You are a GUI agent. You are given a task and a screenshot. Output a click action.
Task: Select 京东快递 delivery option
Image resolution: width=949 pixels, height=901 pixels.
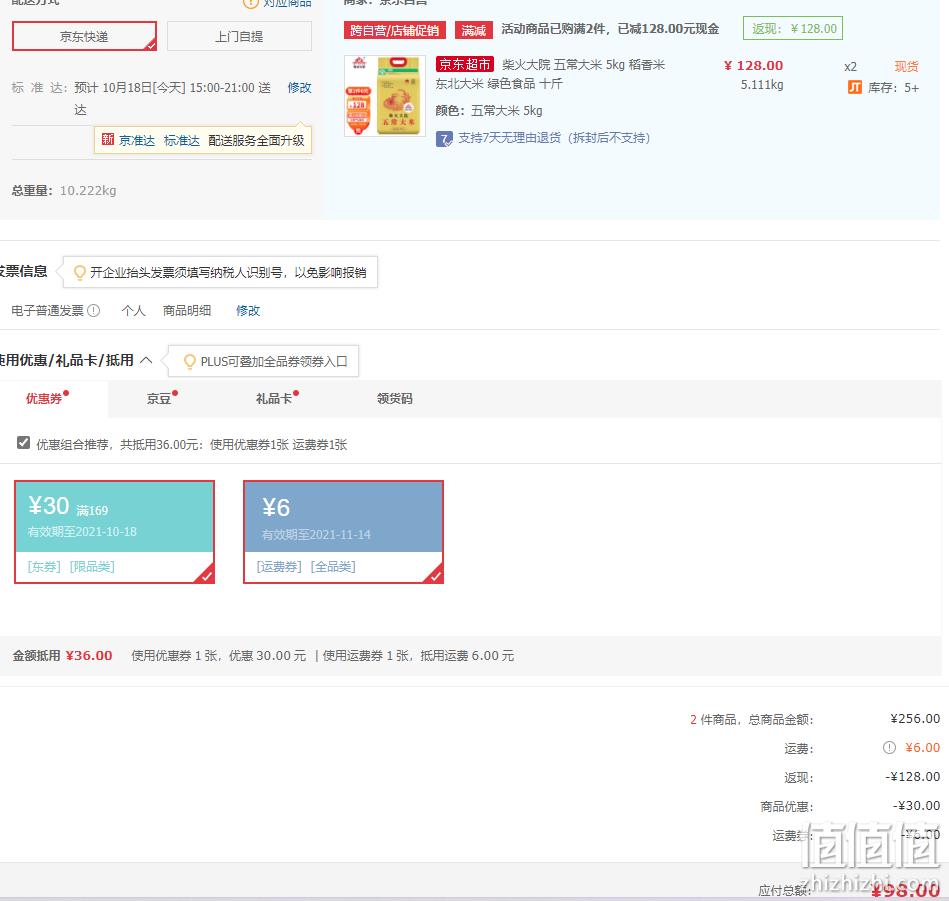[84, 36]
